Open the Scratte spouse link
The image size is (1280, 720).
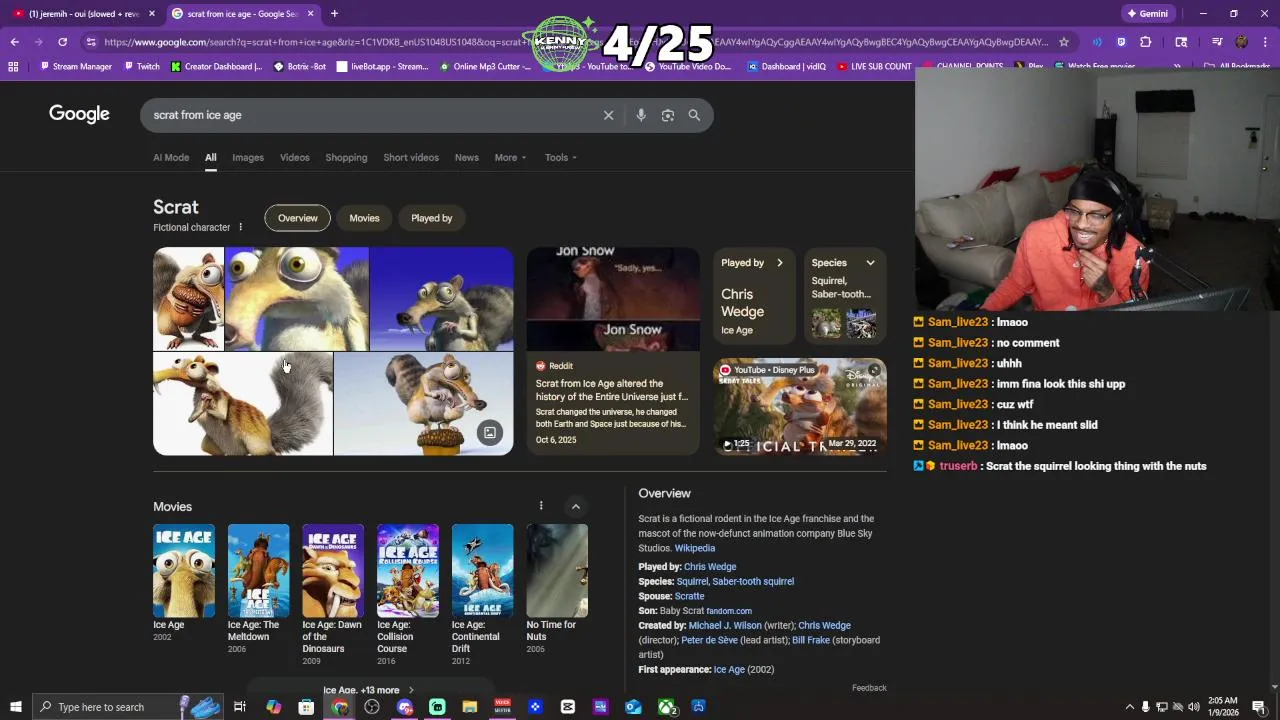point(689,596)
